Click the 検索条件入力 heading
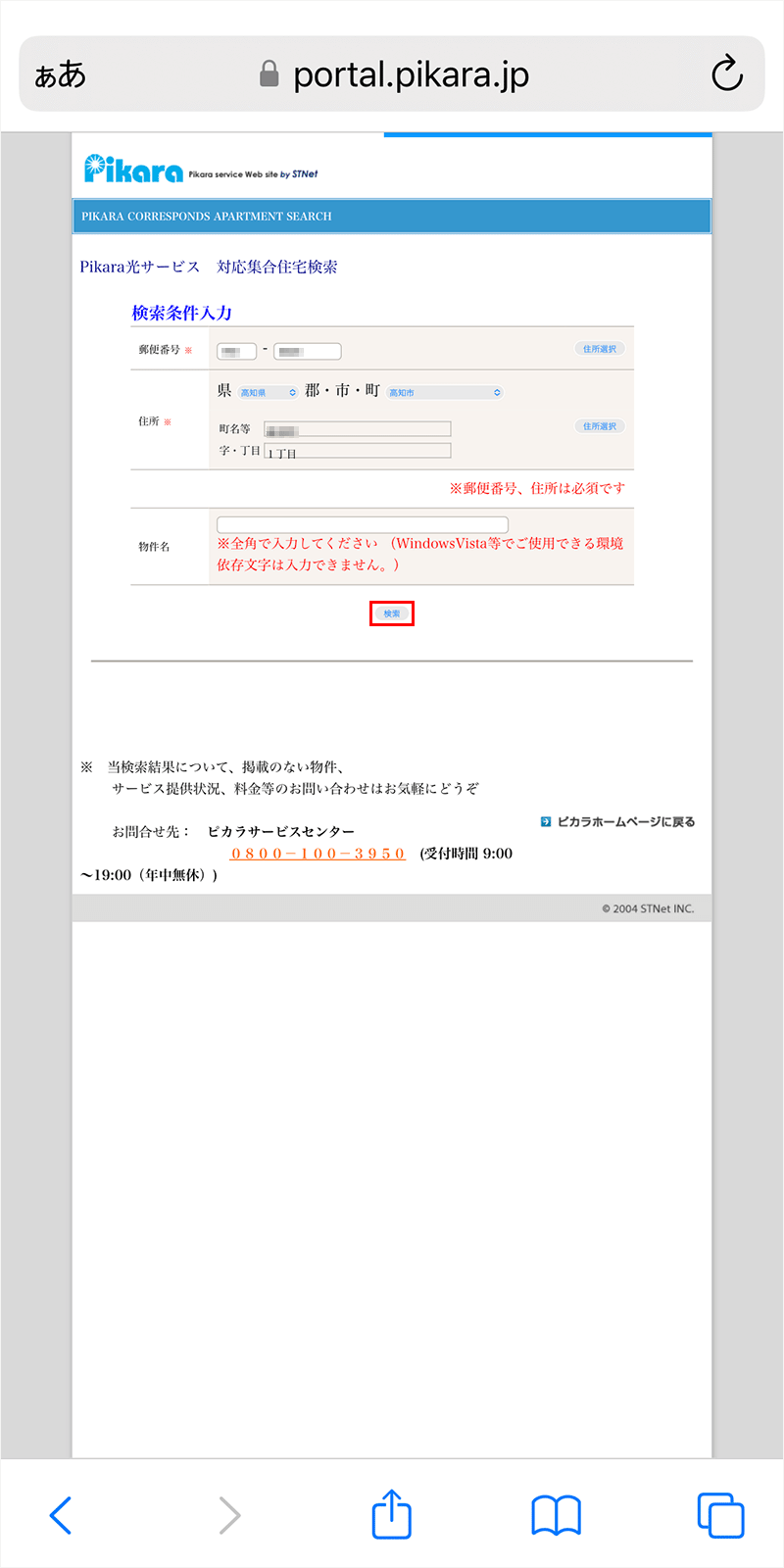 [x=182, y=313]
